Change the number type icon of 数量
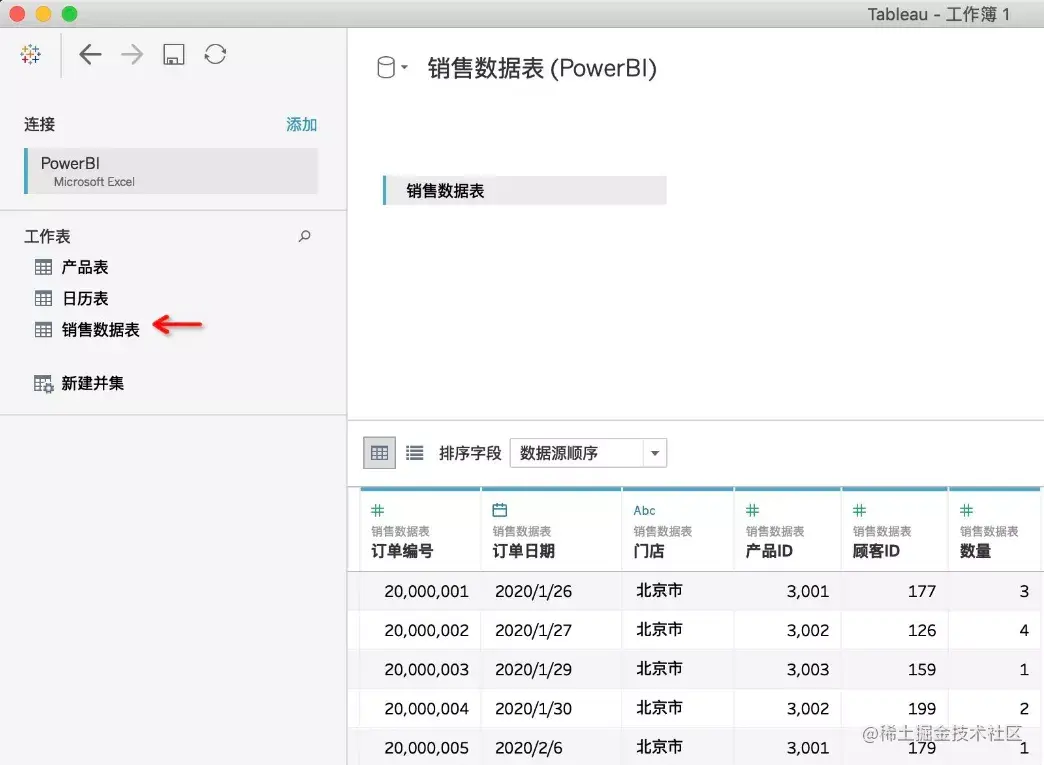The height and width of the screenshot is (765, 1044). (x=967, y=511)
